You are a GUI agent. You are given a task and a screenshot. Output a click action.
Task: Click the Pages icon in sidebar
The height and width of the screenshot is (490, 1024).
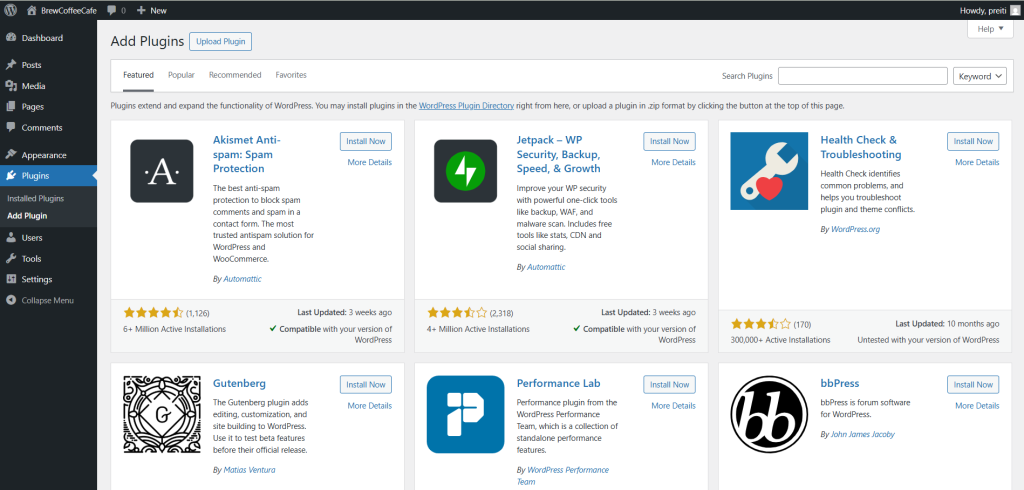[x=10, y=106]
